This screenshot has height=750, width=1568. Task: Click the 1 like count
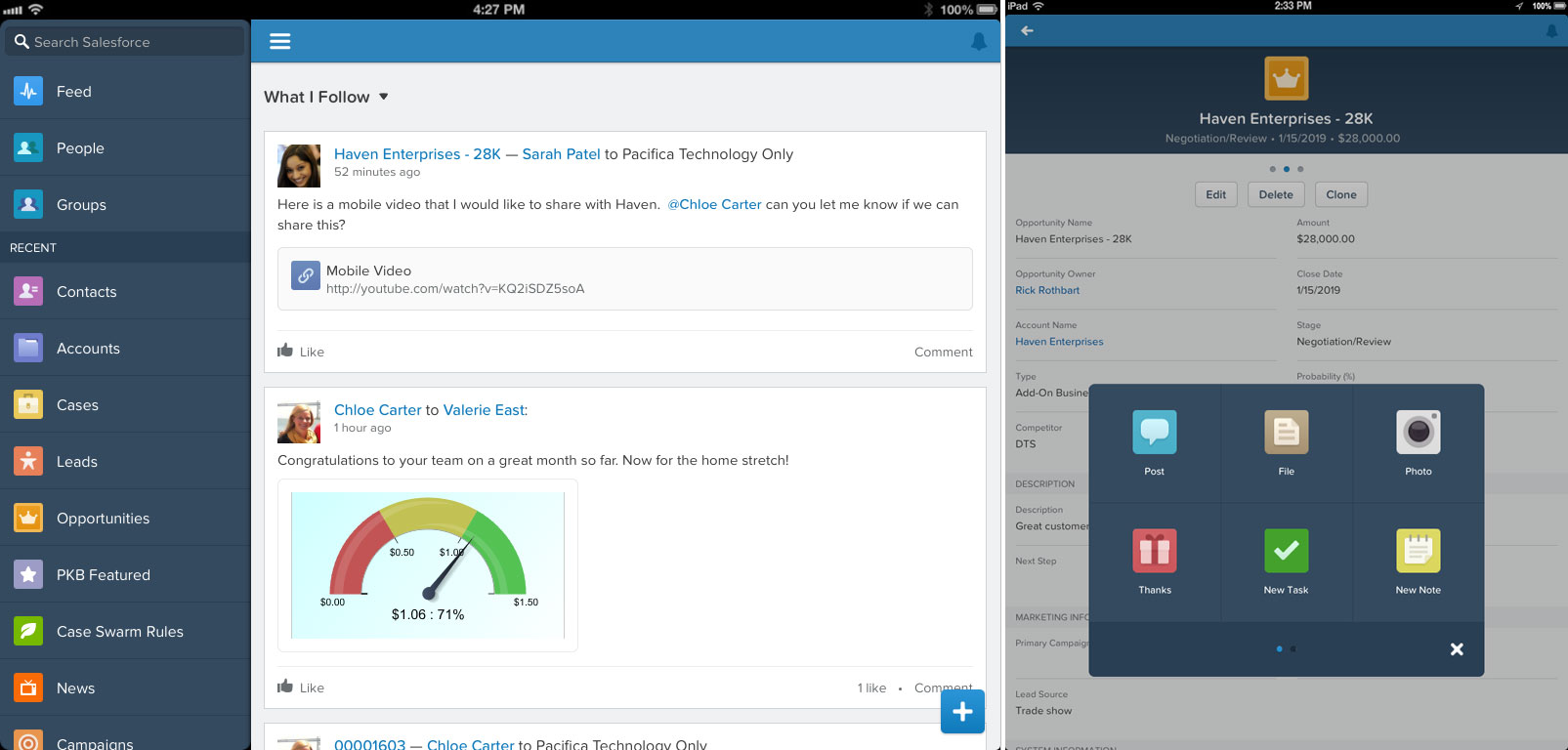click(871, 687)
